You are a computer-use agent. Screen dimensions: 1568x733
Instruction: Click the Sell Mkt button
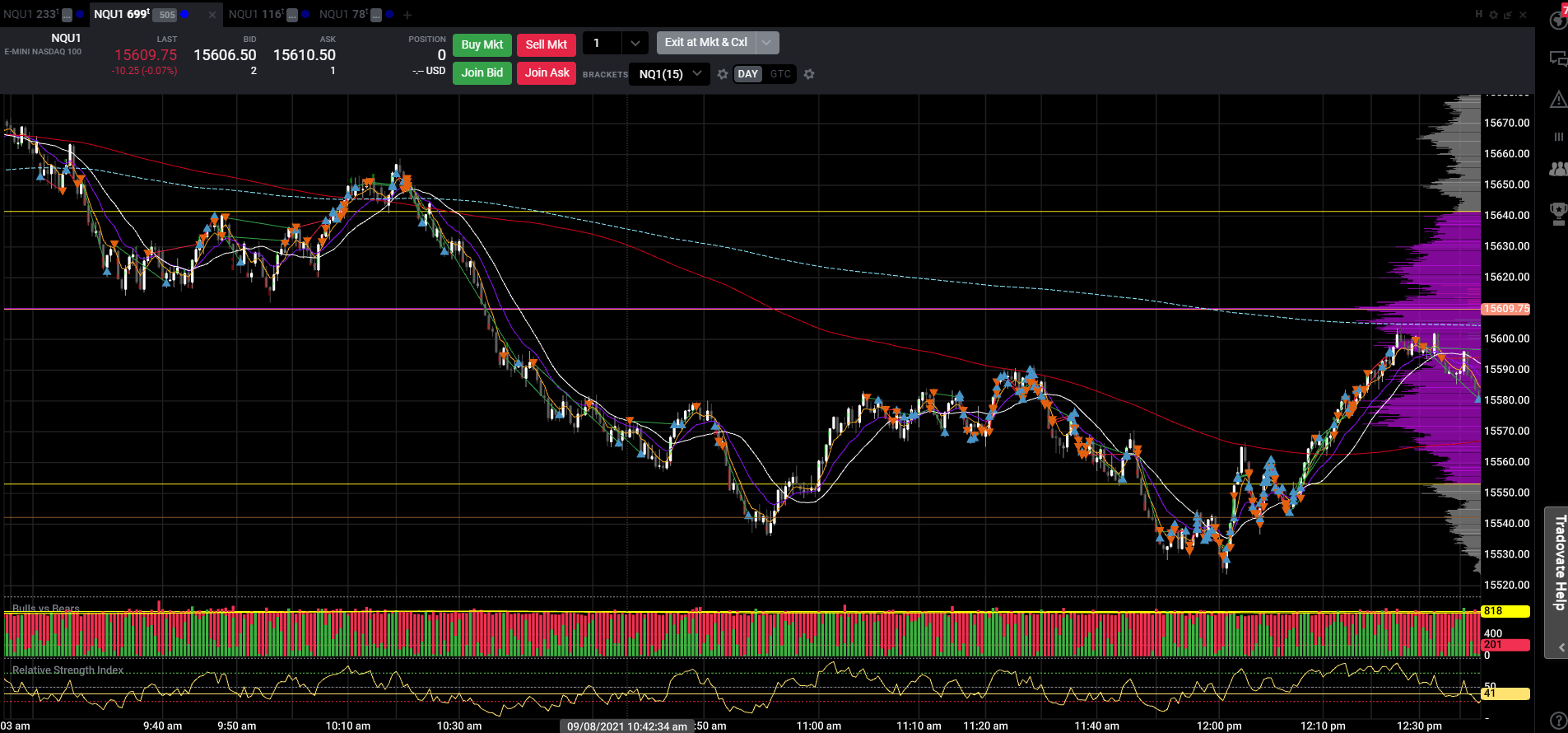[547, 44]
